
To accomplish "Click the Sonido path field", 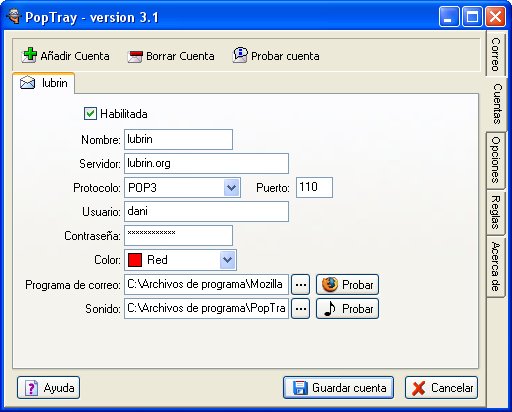I will 206,309.
